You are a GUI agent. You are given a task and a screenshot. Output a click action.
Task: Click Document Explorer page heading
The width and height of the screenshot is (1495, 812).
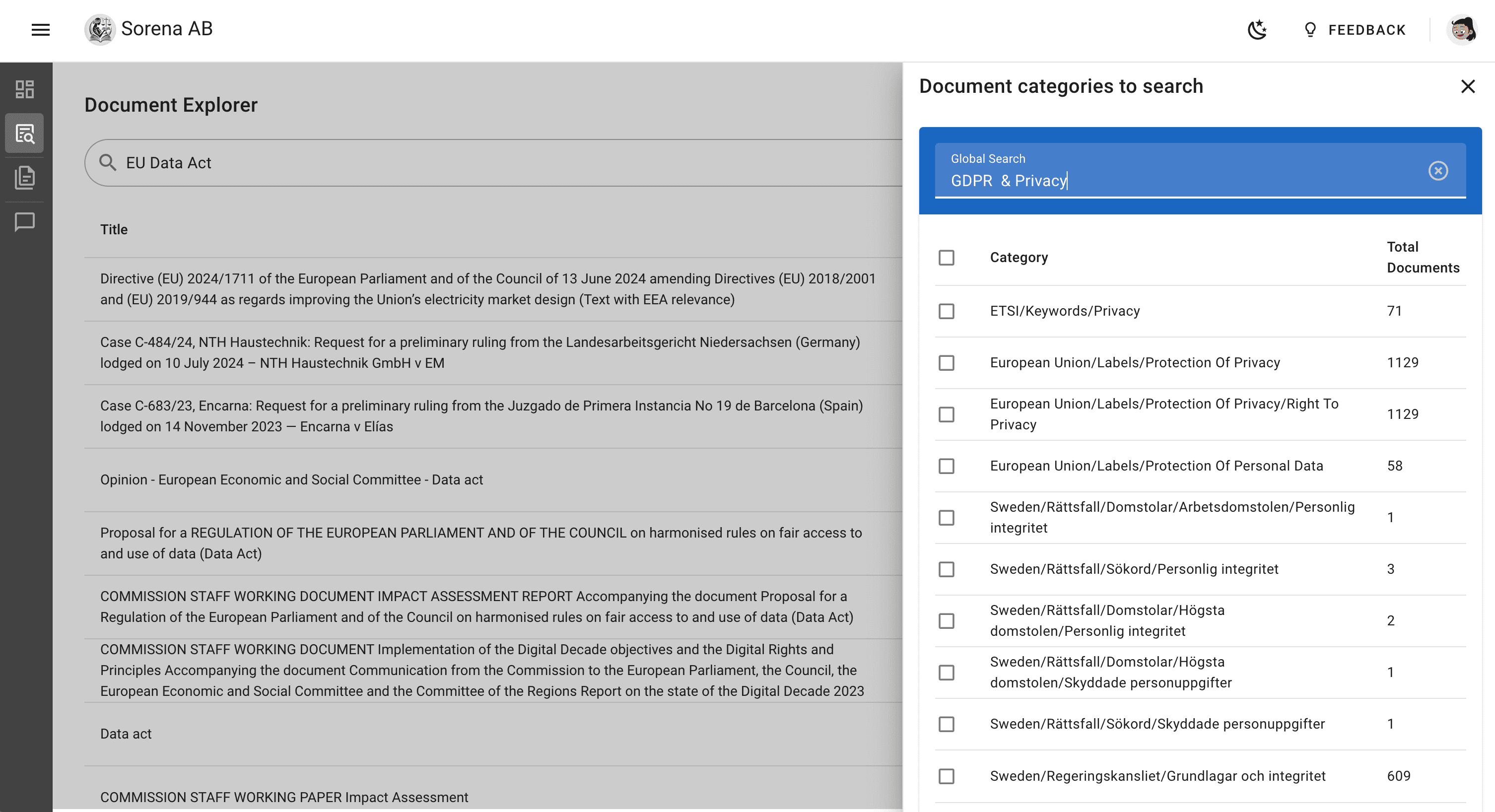(171, 105)
